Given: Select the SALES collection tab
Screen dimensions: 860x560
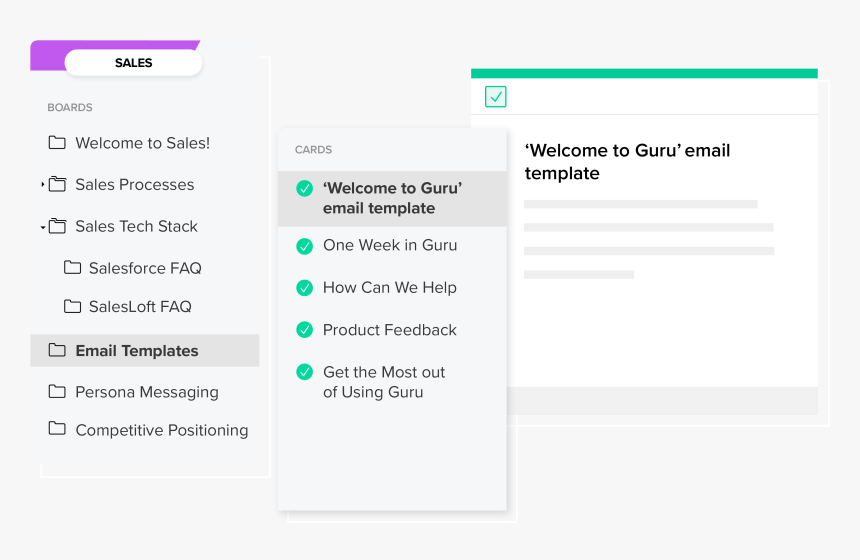Looking at the screenshot, I should (133, 63).
